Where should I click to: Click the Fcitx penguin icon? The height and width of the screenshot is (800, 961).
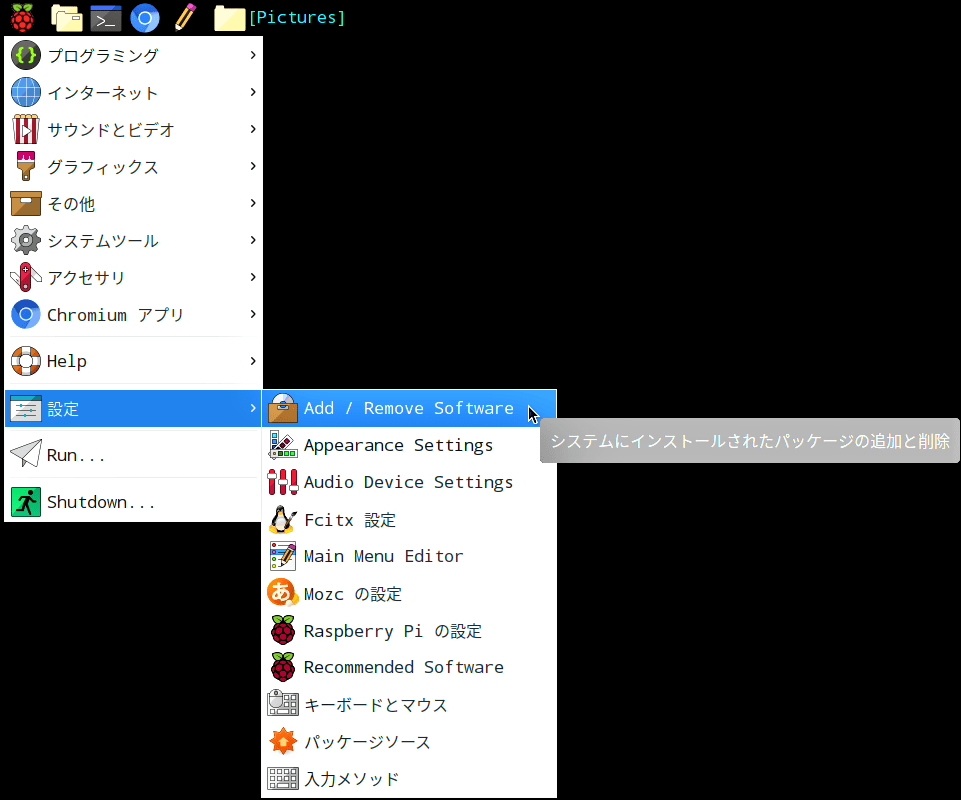tap(283, 519)
